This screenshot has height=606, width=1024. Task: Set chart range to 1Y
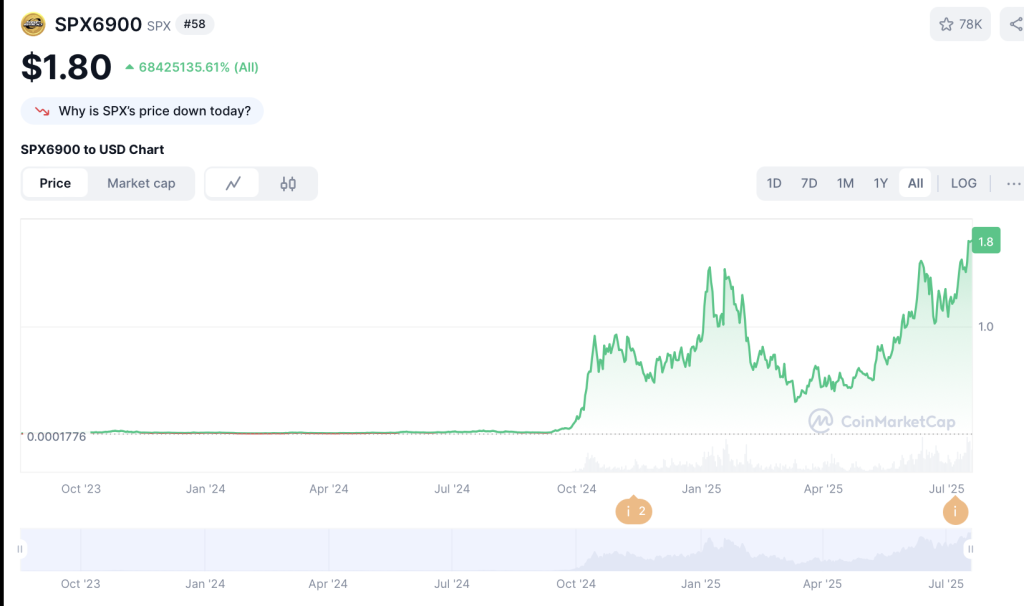[881, 183]
